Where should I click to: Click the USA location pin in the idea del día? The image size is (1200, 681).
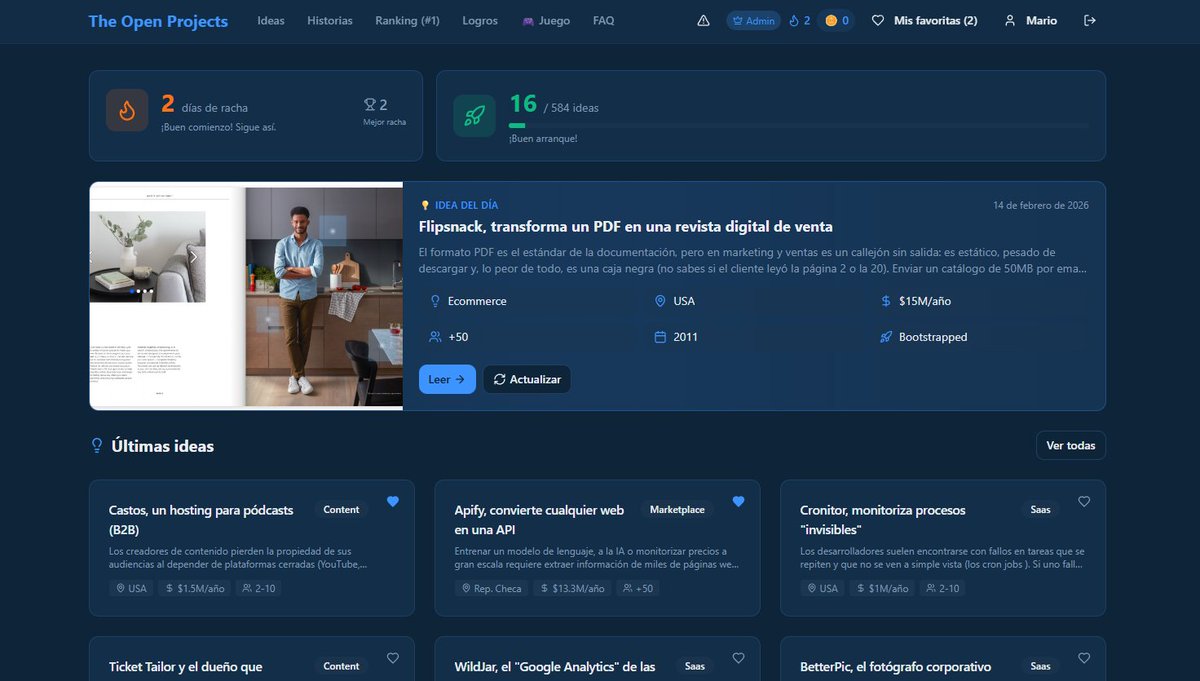tap(660, 301)
